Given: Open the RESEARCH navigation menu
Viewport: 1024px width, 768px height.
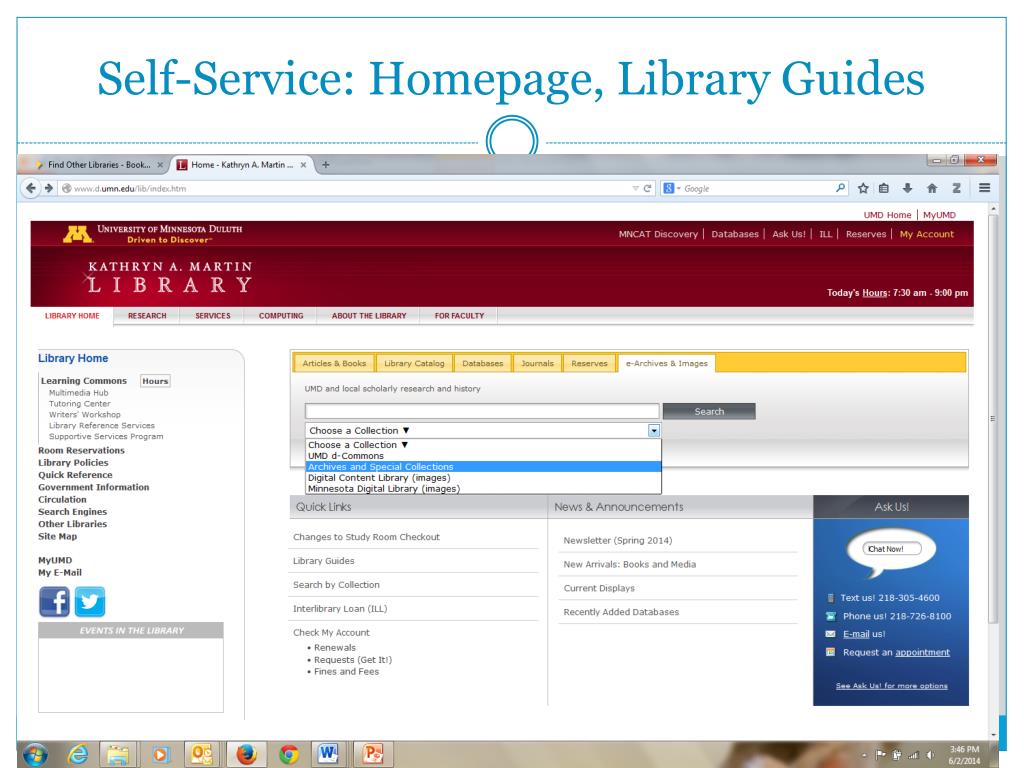Looking at the screenshot, I should pos(147,315).
